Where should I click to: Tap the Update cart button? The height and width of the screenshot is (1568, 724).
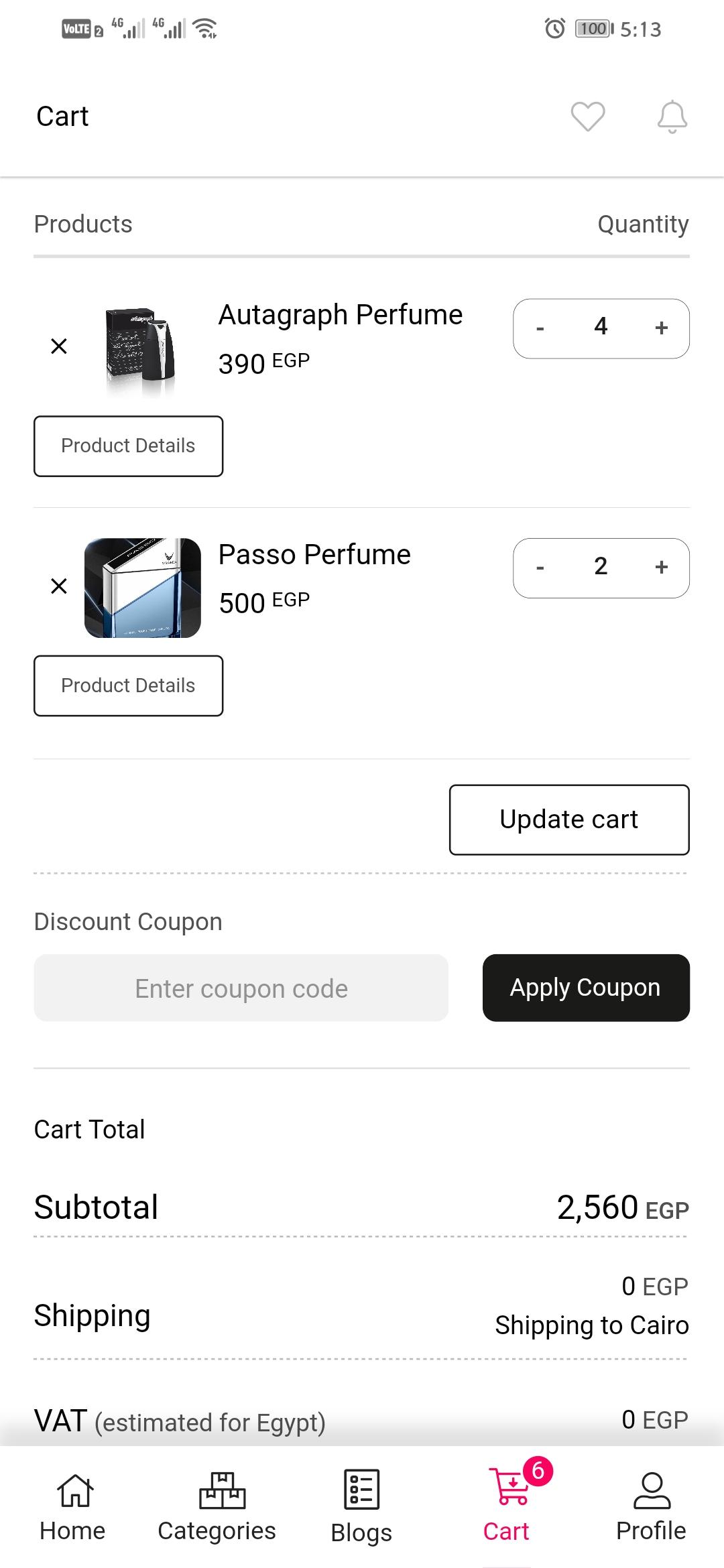[569, 820]
